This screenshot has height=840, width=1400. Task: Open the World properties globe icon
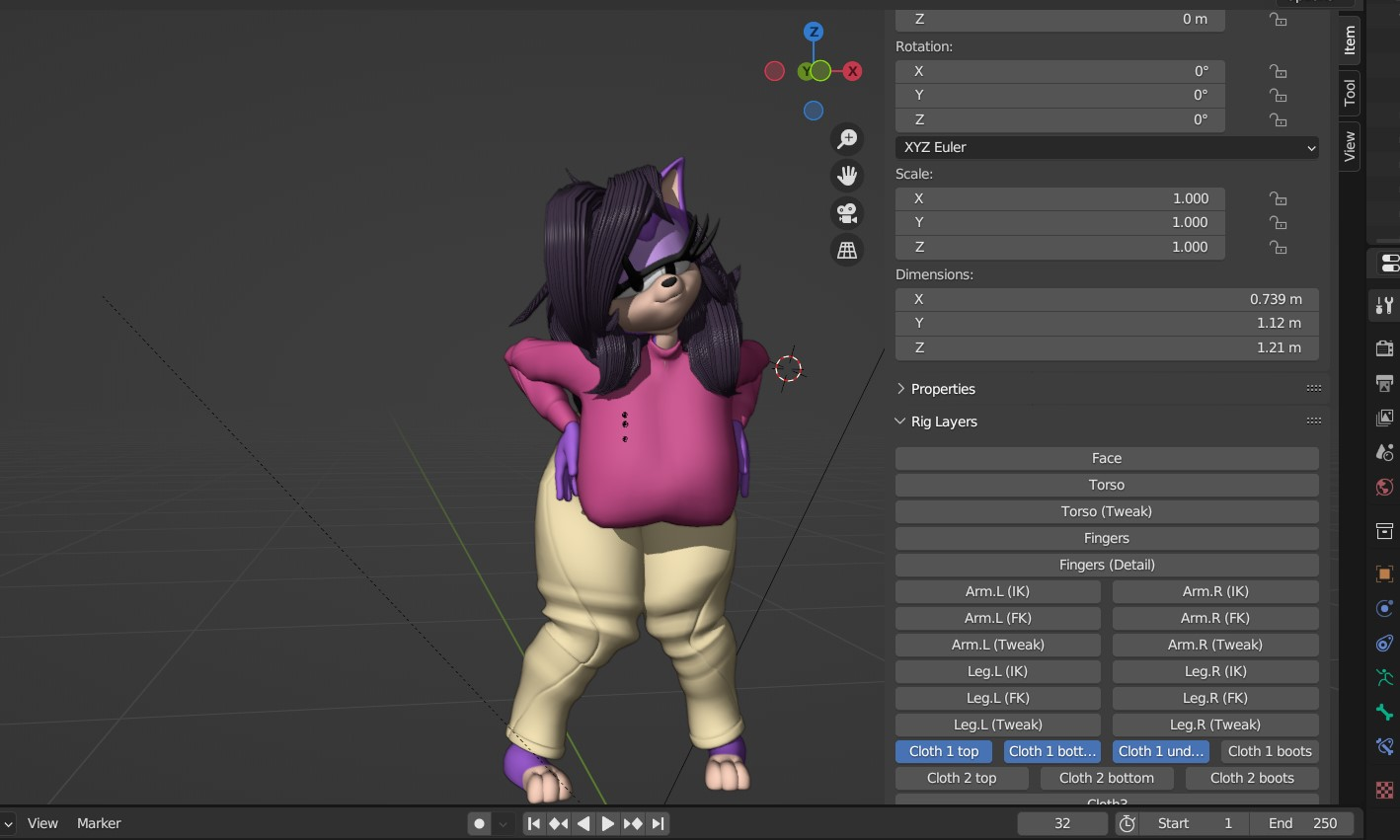(x=1384, y=488)
